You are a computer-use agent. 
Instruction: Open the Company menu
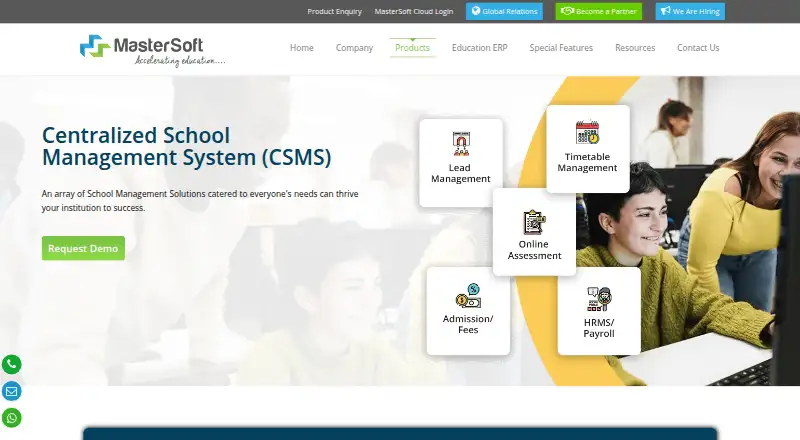pyautogui.click(x=354, y=47)
